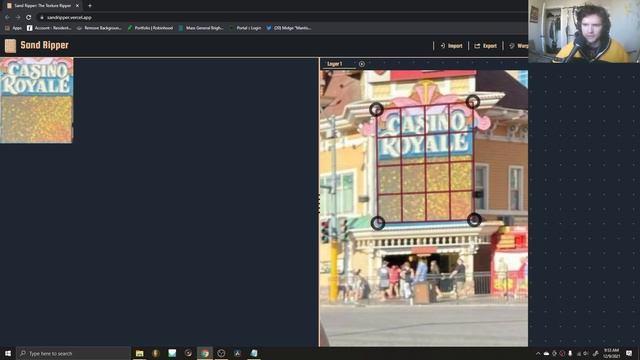Open File Explorer from the taskbar

pyautogui.click(x=140, y=353)
